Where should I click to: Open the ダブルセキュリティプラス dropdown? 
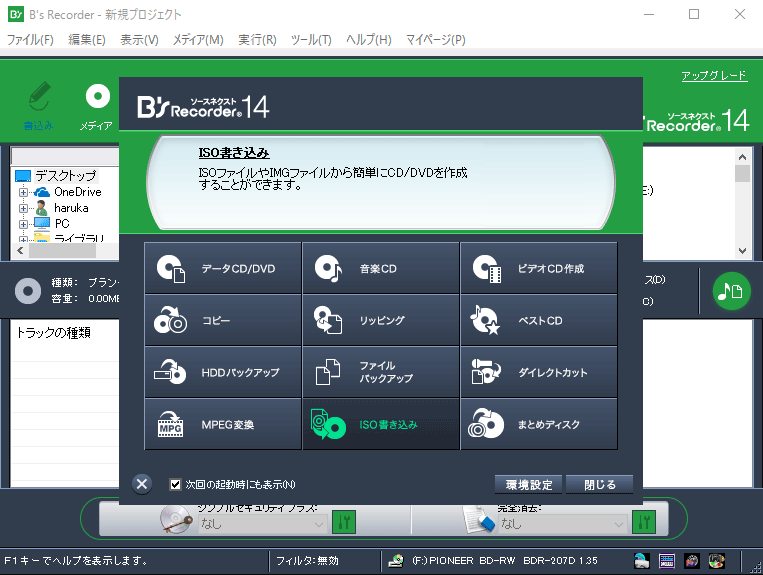pyautogui.click(x=262, y=524)
